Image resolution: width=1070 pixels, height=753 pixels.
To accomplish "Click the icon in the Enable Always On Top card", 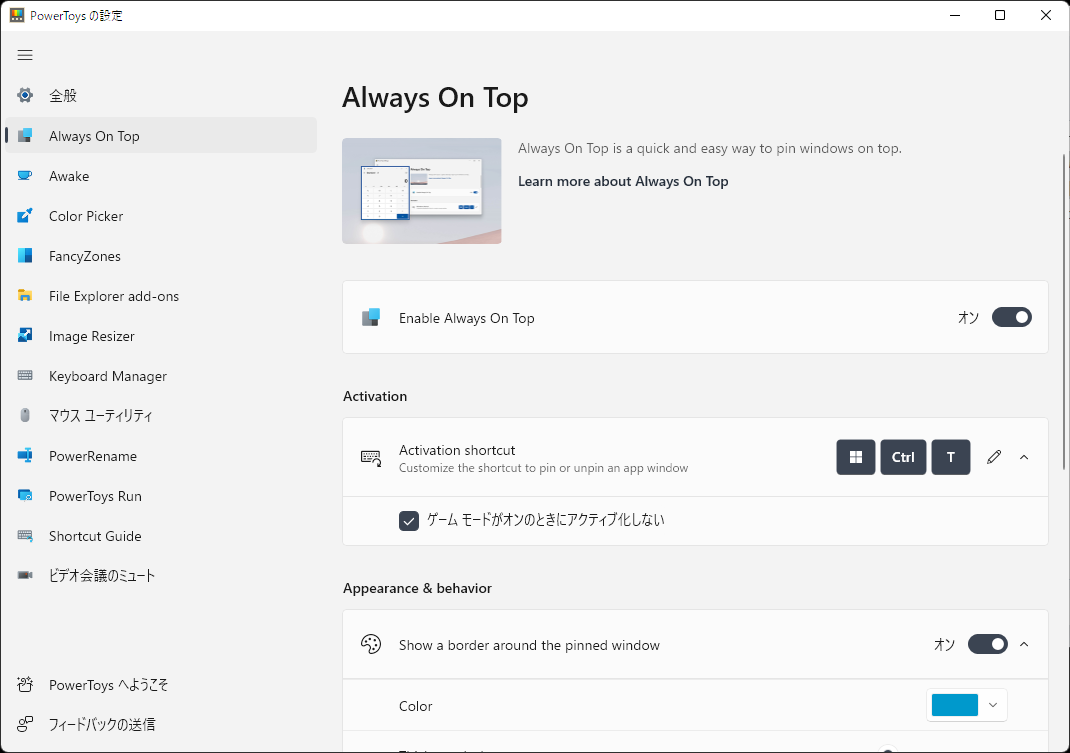I will pyautogui.click(x=371, y=317).
